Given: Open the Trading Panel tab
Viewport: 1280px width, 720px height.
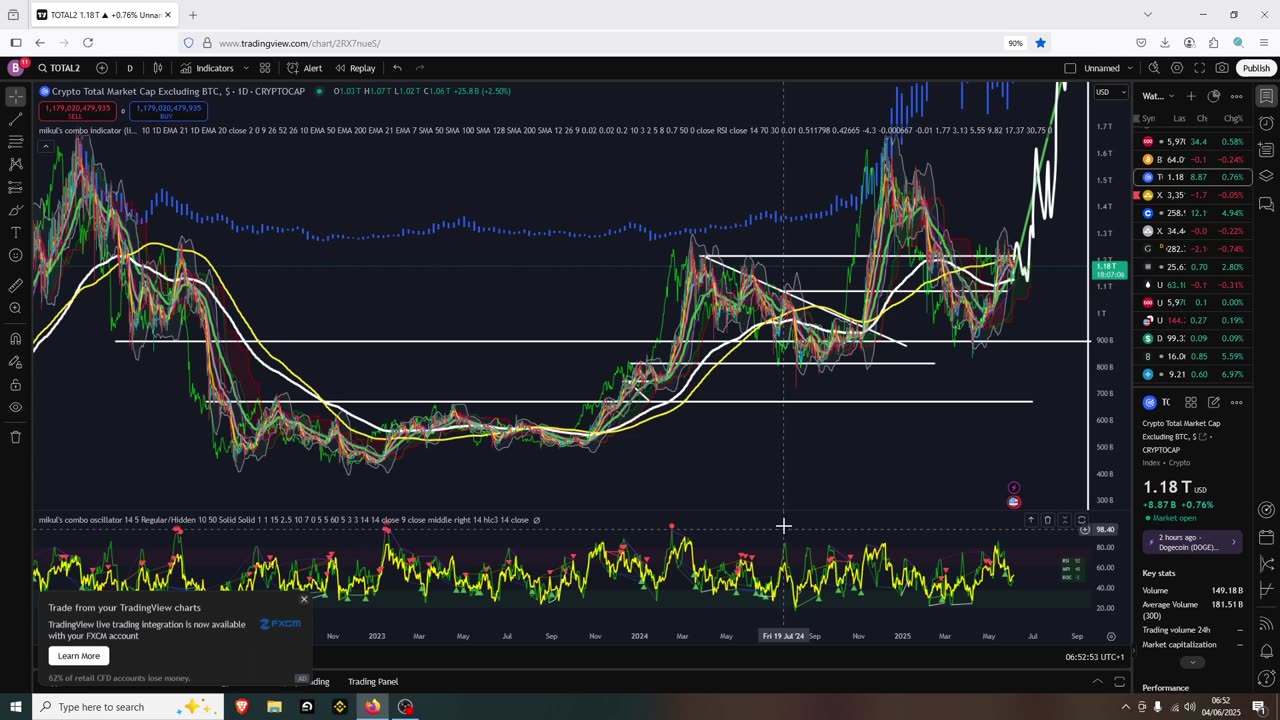Looking at the screenshot, I should tap(373, 682).
